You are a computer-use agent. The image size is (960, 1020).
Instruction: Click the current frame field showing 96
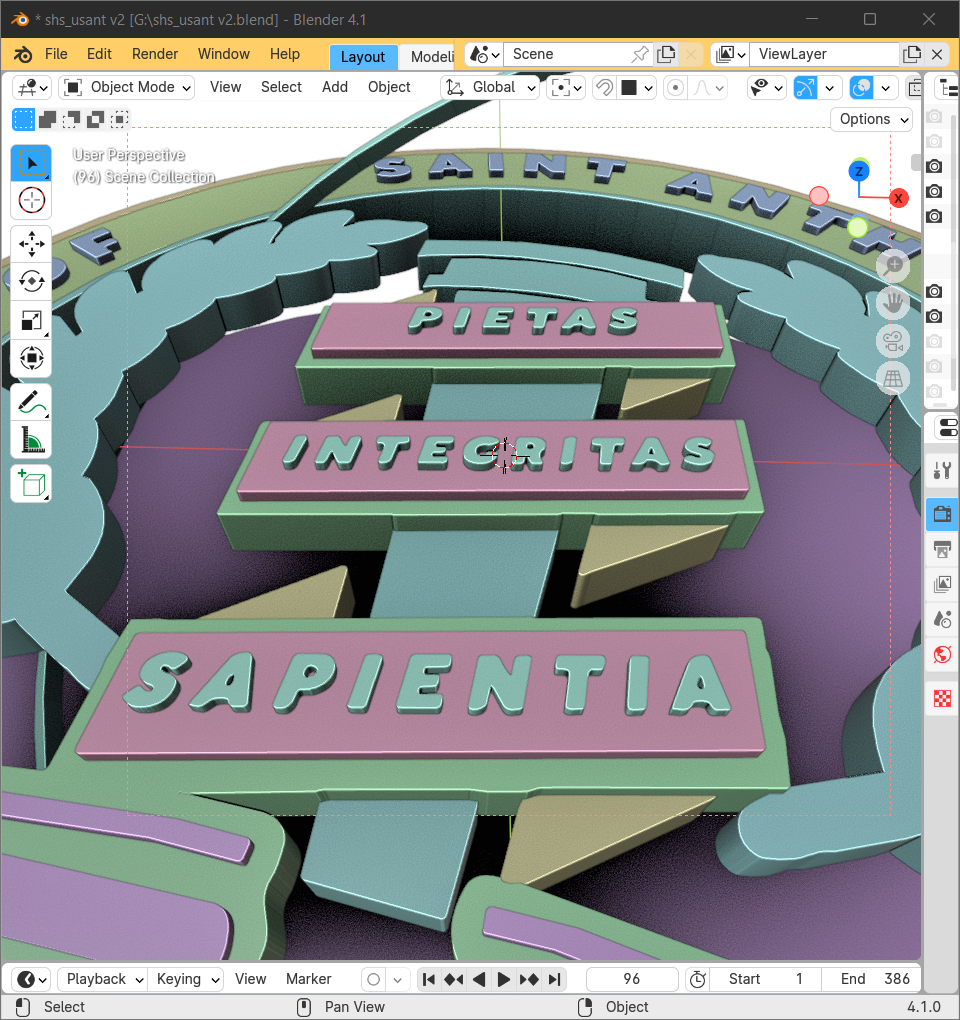tap(632, 979)
